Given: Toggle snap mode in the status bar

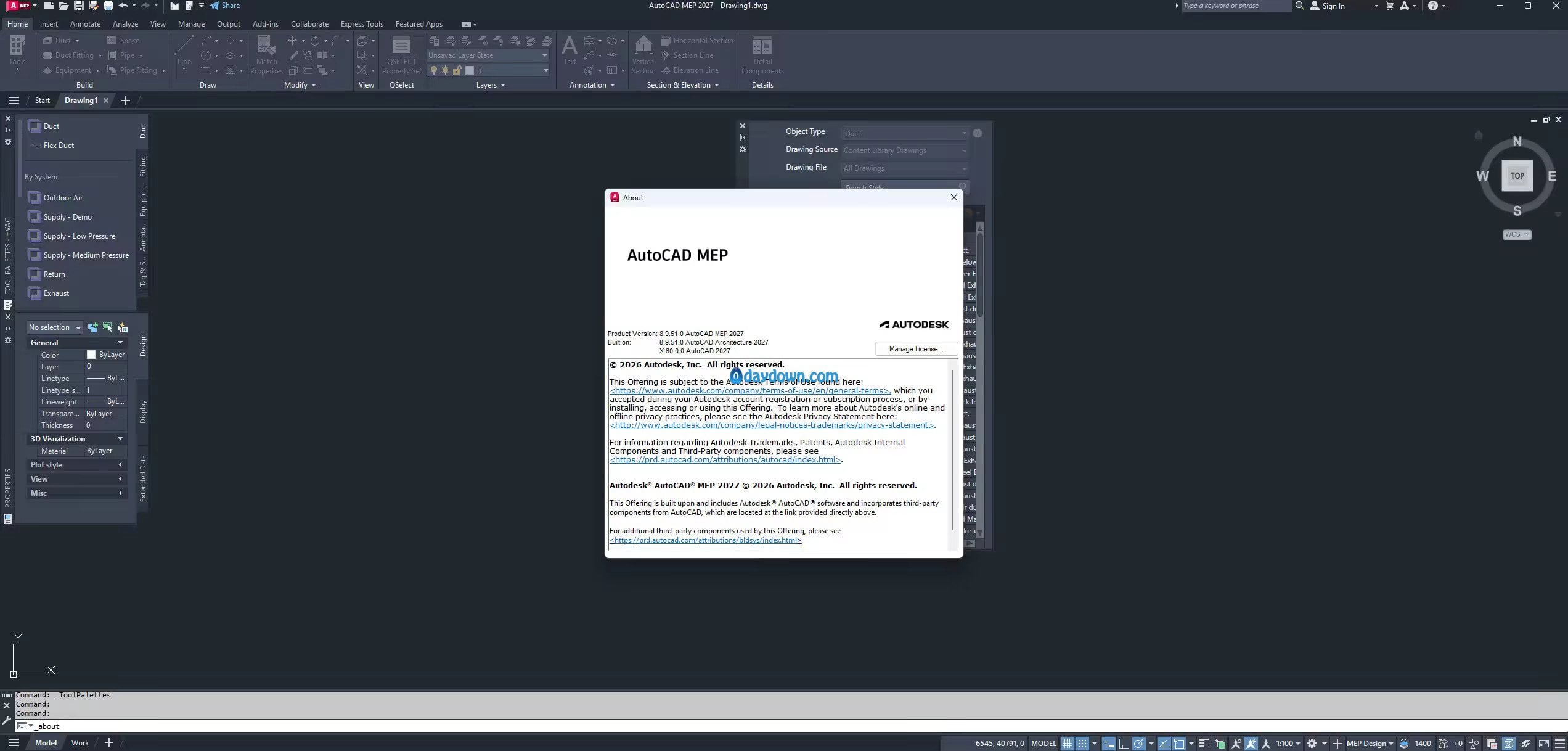Looking at the screenshot, I should click(x=1082, y=744).
